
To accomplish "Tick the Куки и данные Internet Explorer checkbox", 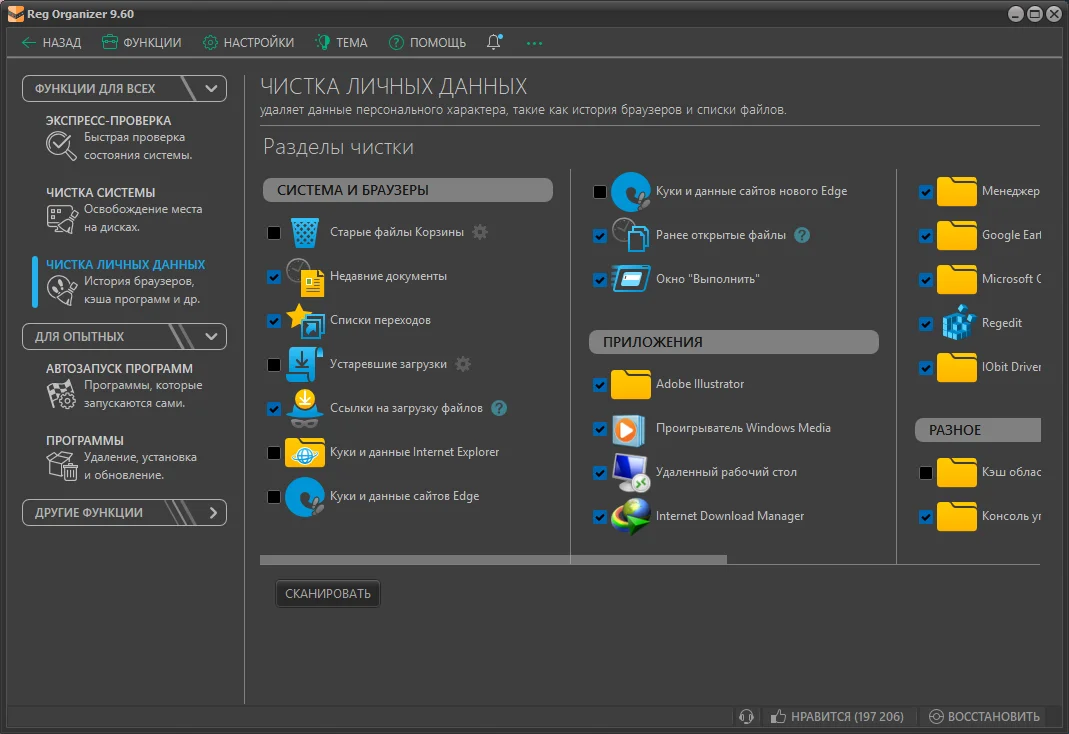I will (274, 453).
